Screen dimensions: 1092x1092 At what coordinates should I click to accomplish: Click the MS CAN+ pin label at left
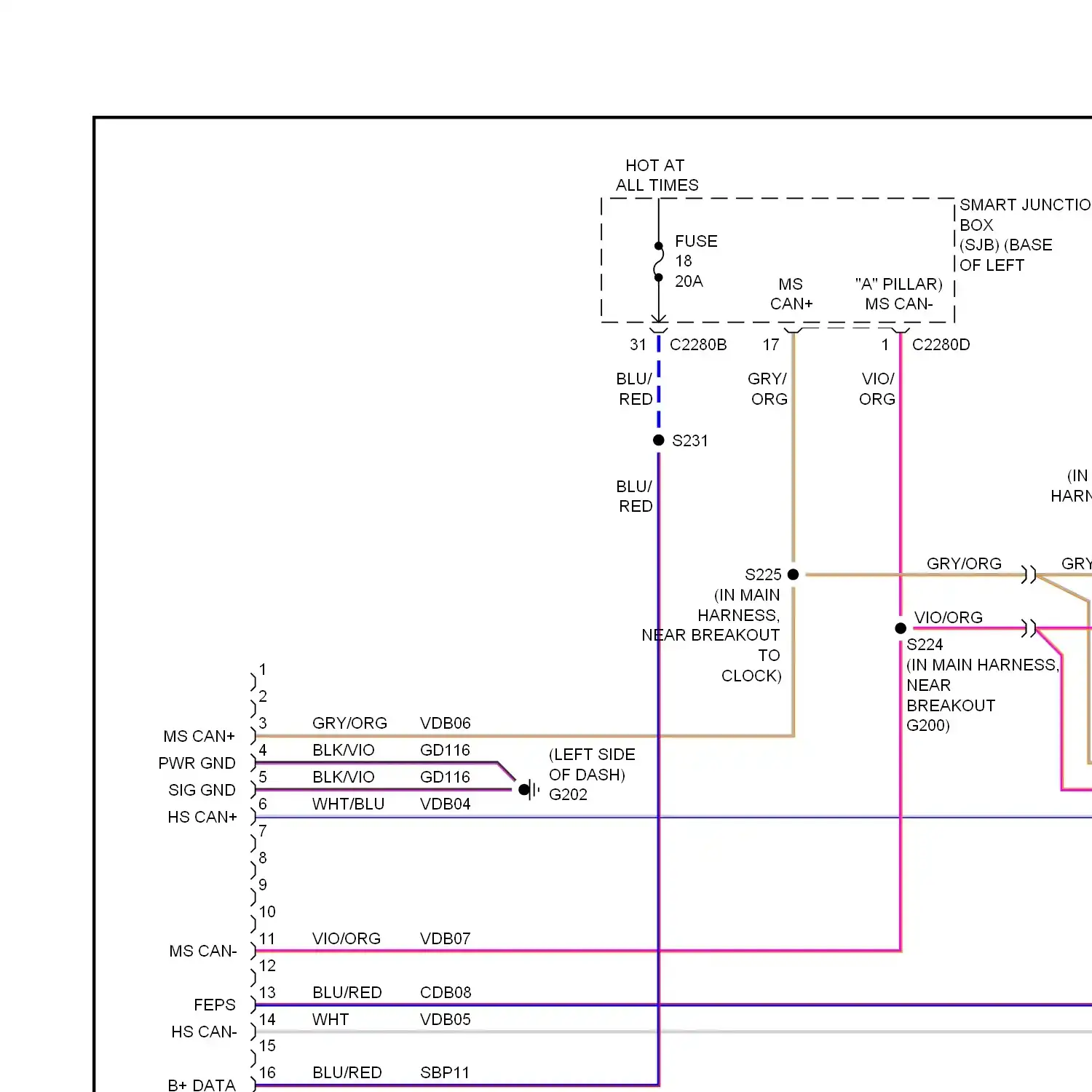click(x=199, y=736)
